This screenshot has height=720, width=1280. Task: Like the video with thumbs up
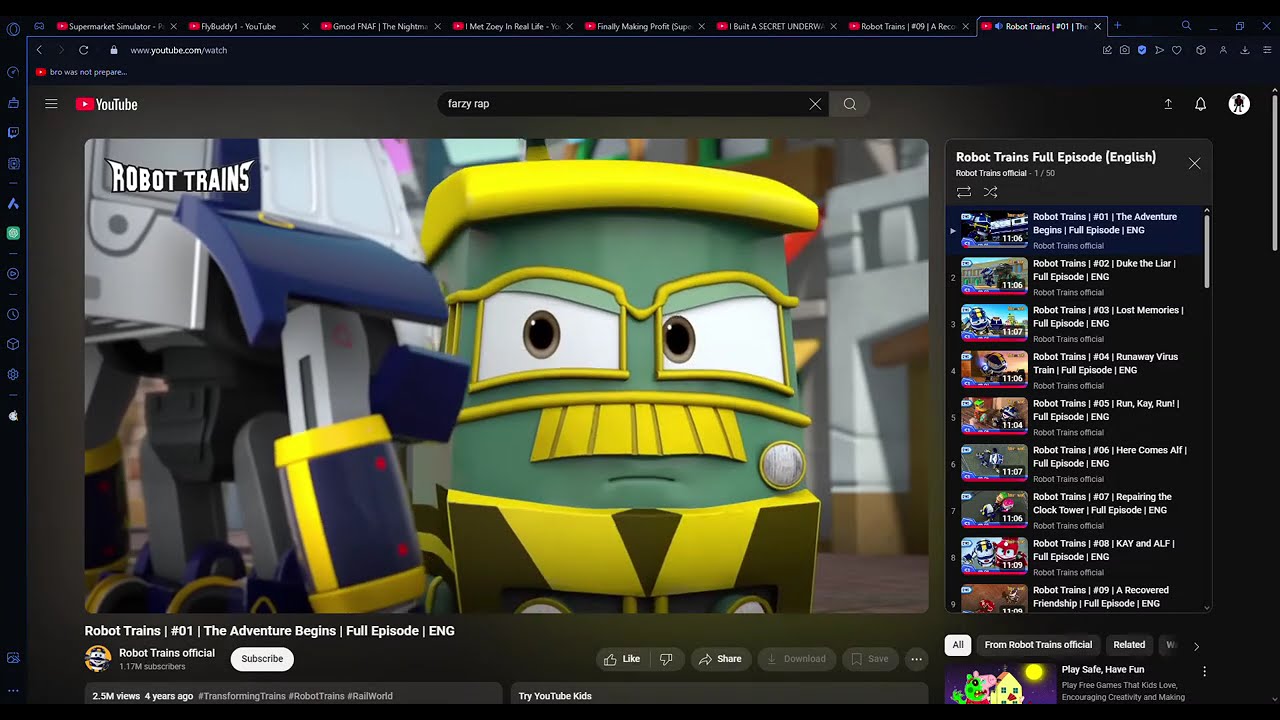click(x=621, y=659)
